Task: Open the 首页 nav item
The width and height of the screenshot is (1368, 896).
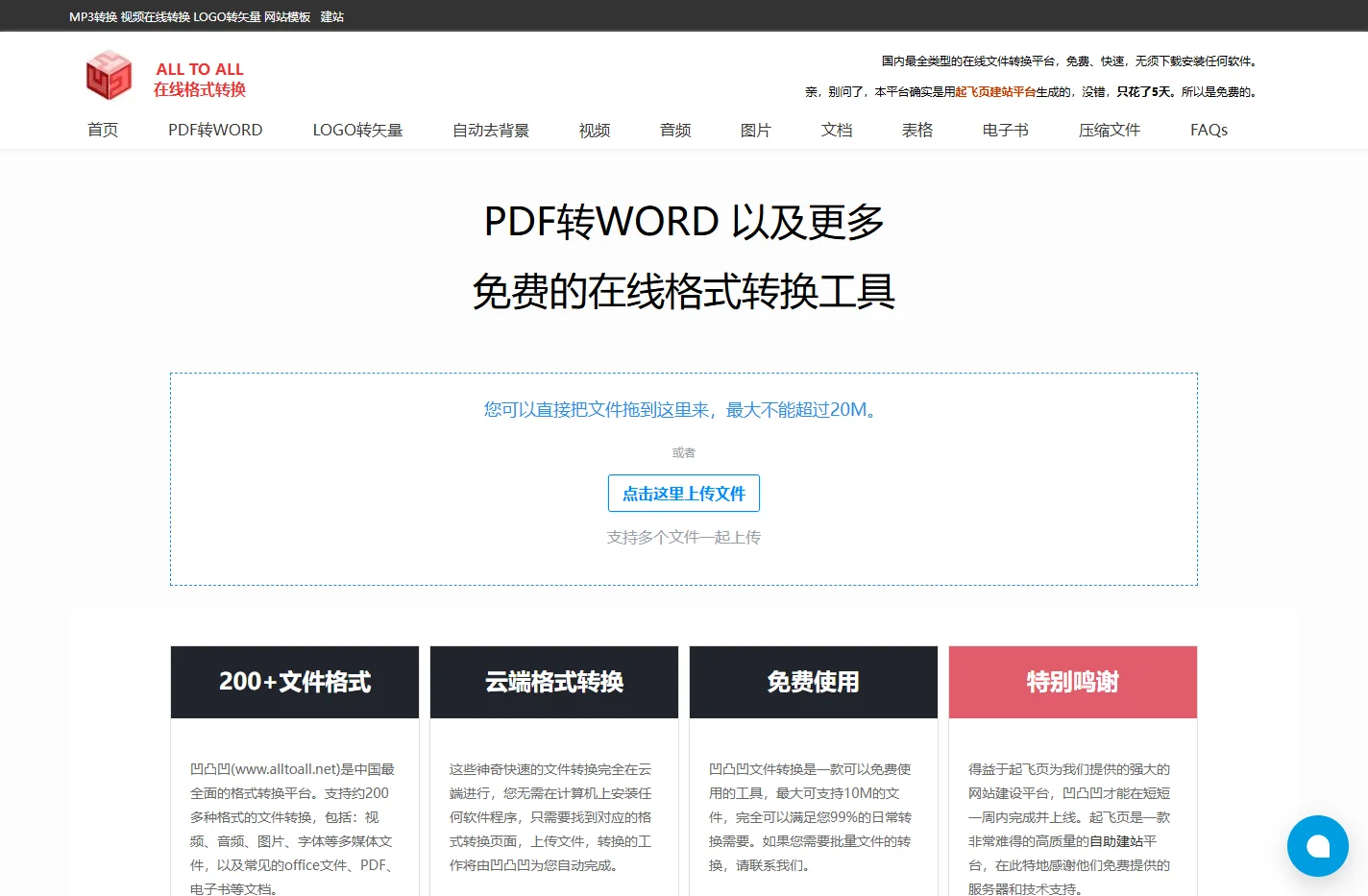Action: [x=103, y=130]
